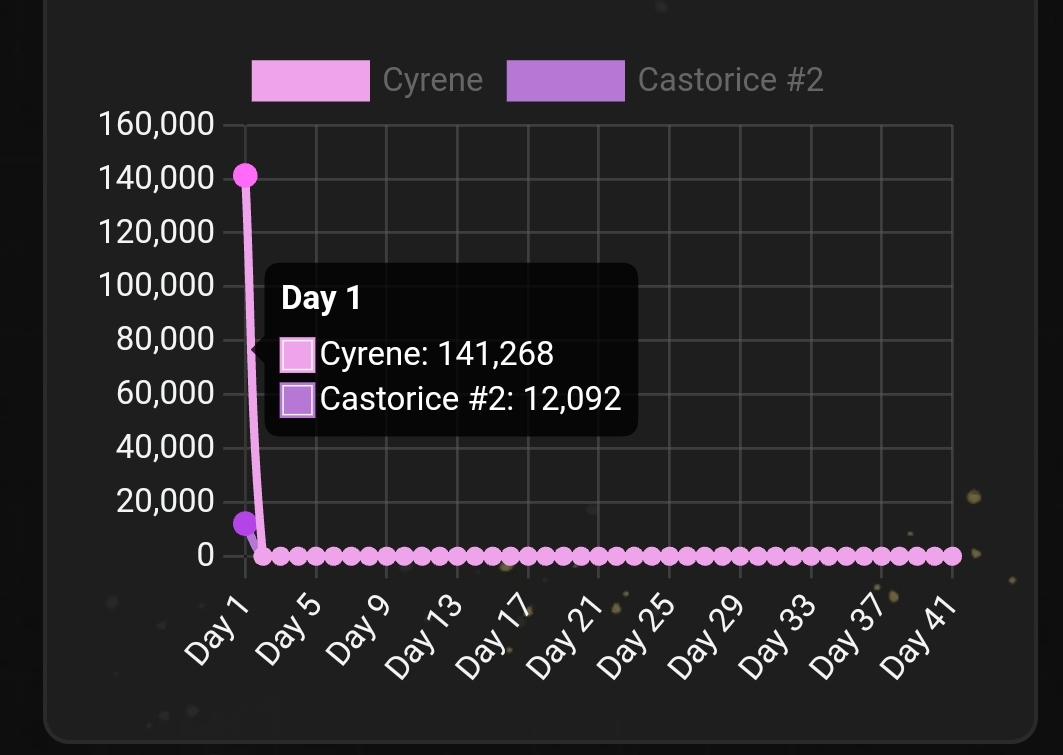This screenshot has height=755, width=1063.
Task: Click the 140,000 y-axis label
Action: [x=156, y=178]
